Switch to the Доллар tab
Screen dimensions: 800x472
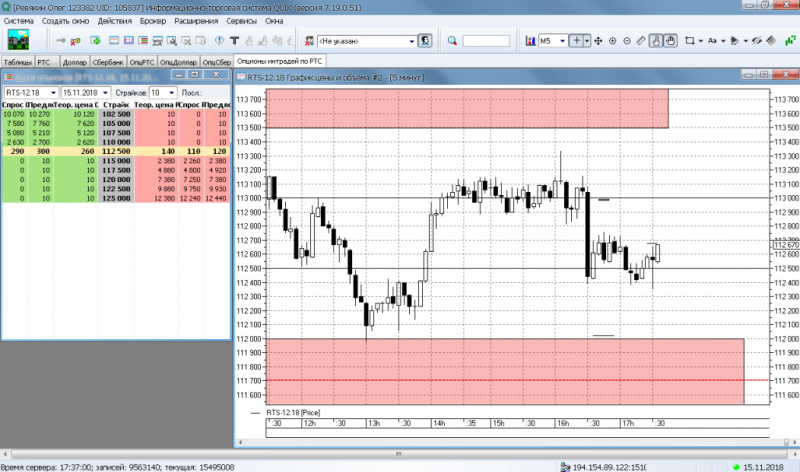tap(74, 62)
